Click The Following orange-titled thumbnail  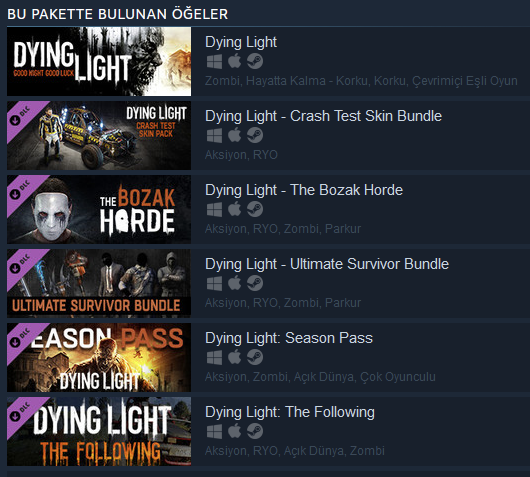click(x=99, y=432)
